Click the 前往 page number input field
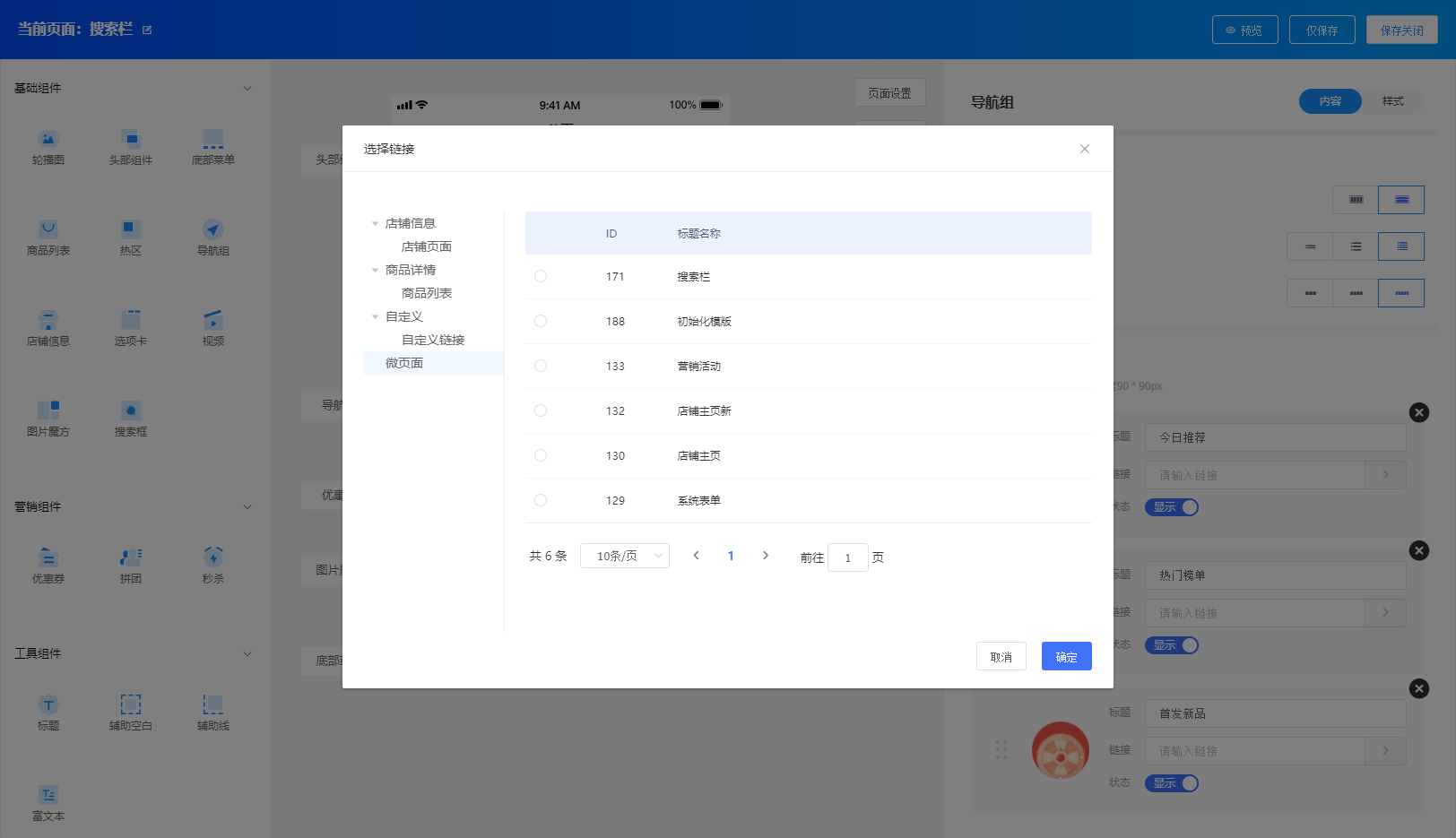Image resolution: width=1456 pixels, height=838 pixels. [847, 557]
